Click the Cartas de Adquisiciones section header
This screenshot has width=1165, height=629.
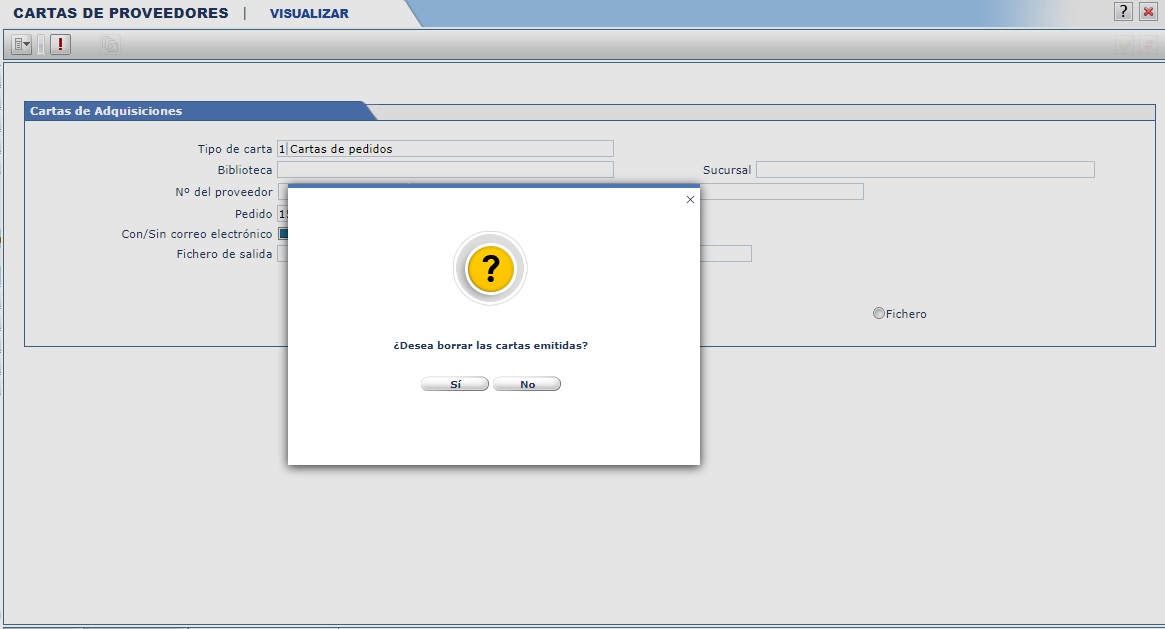click(x=106, y=111)
